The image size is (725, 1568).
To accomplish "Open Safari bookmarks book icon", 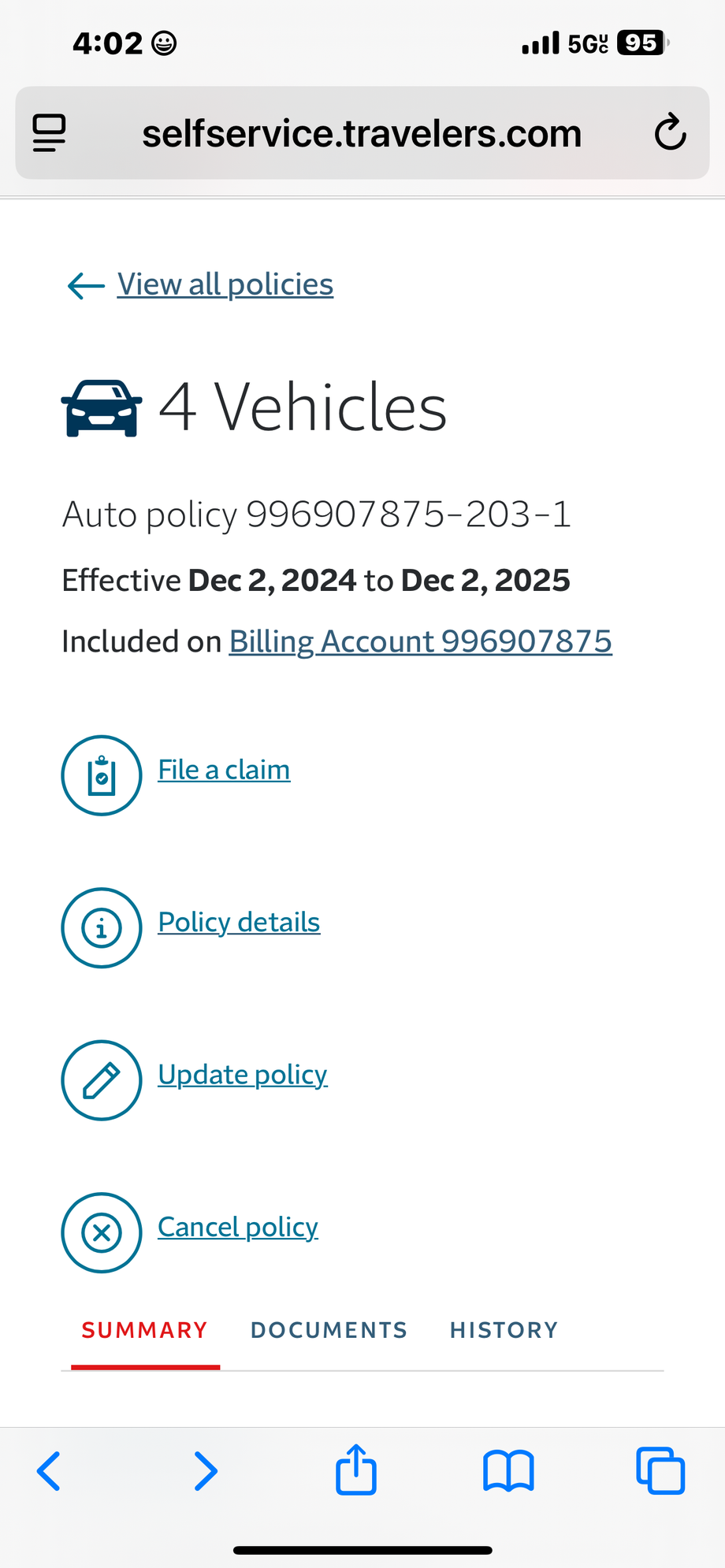I will (508, 1470).
